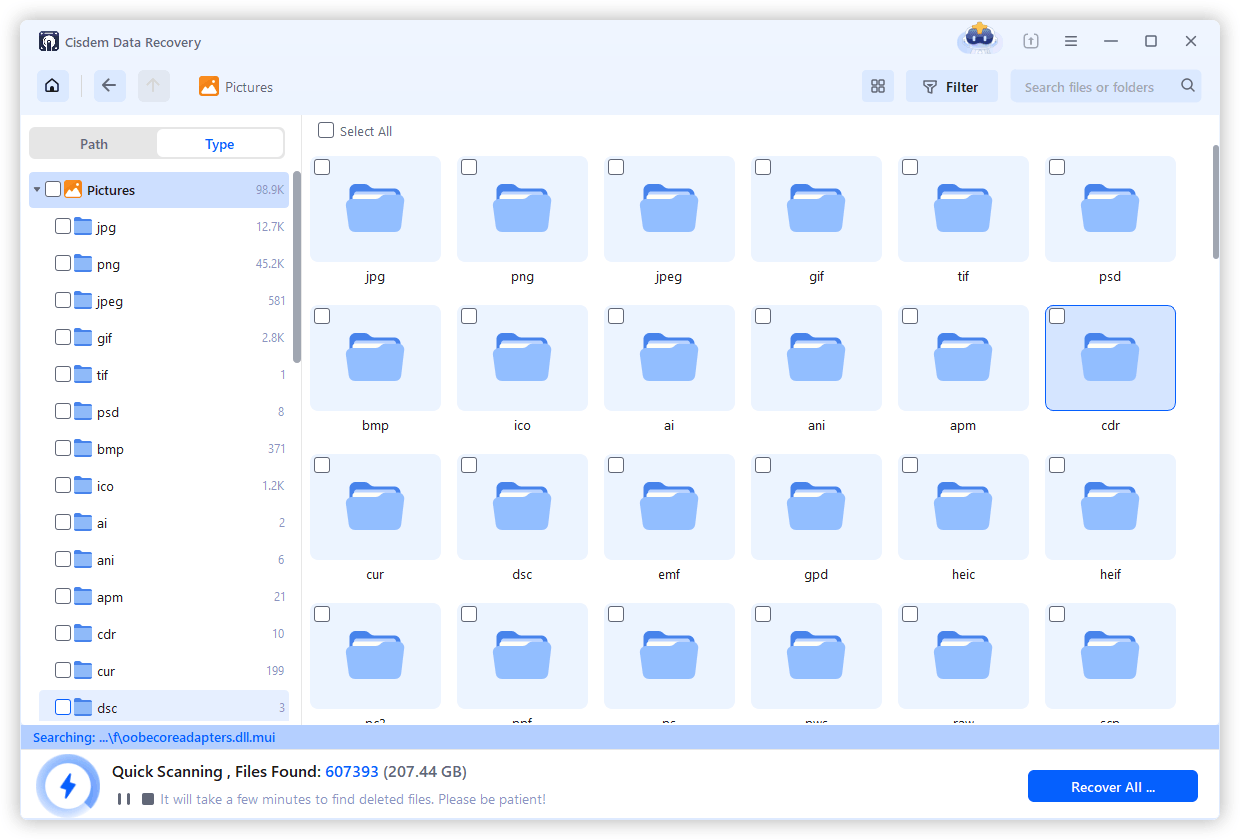Viewport: 1240px width, 840px height.
Task: Check the jpg folder checkbox in the sidebar
Action: pyautogui.click(x=61, y=226)
